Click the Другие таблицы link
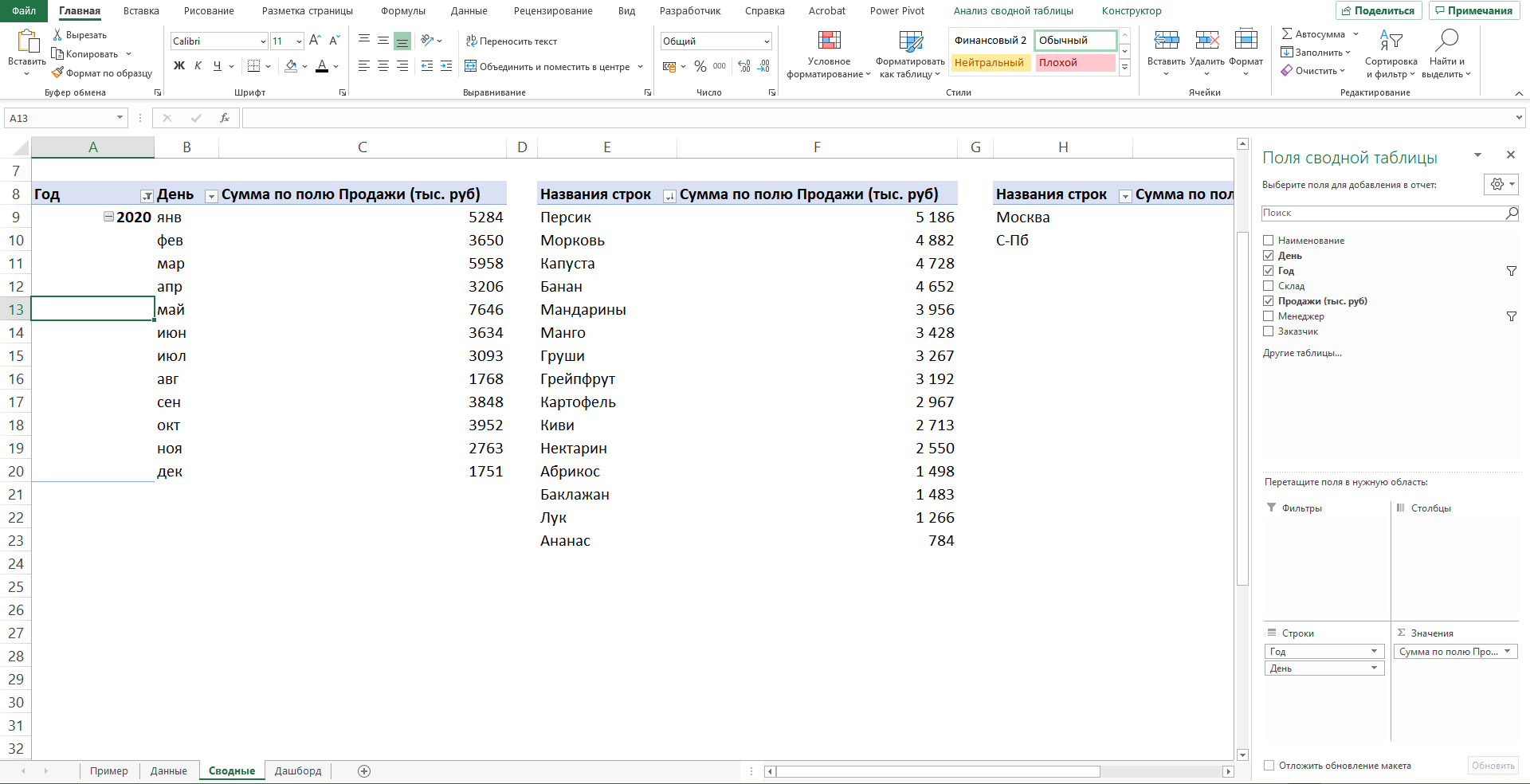Screen dimensions: 1530x784 coord(1302,353)
